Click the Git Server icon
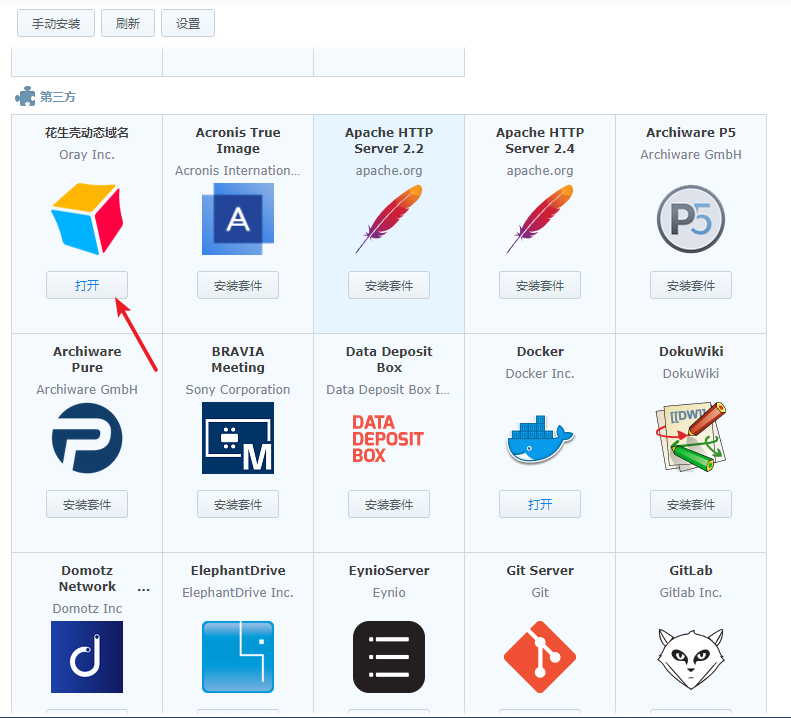791x718 pixels. pyautogui.click(x=540, y=656)
